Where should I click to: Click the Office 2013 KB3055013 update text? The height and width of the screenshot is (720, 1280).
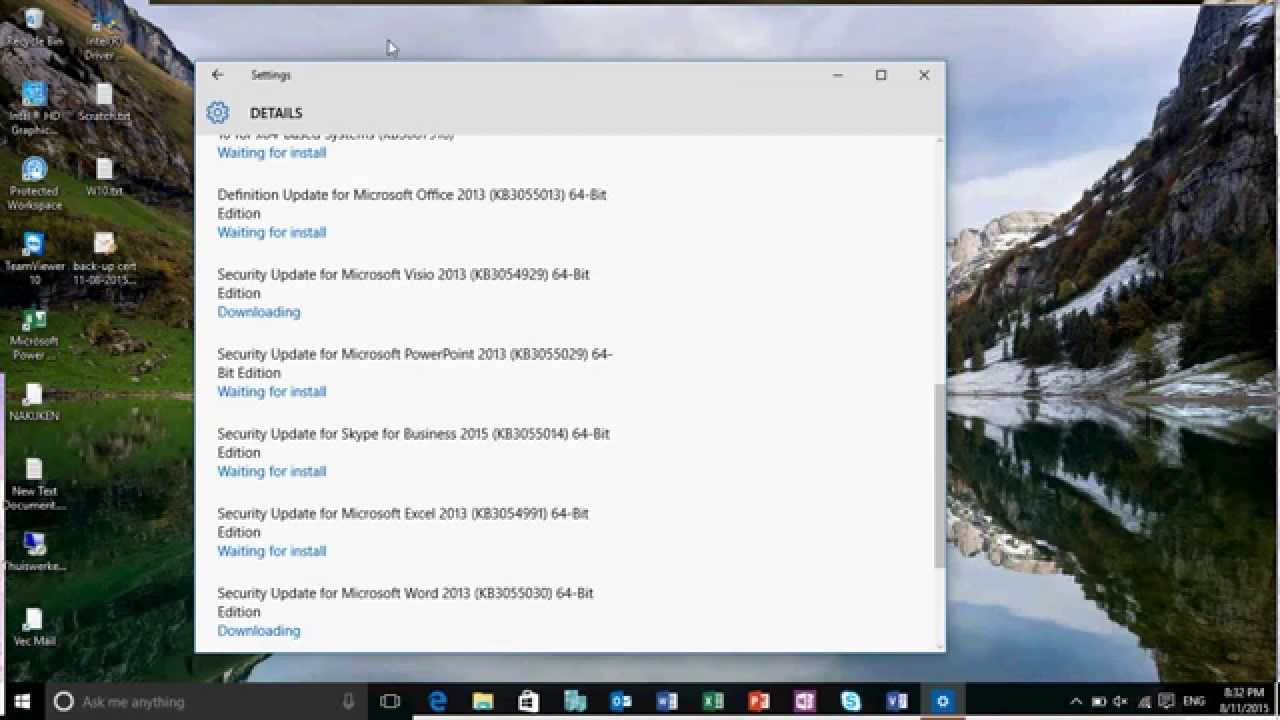412,204
